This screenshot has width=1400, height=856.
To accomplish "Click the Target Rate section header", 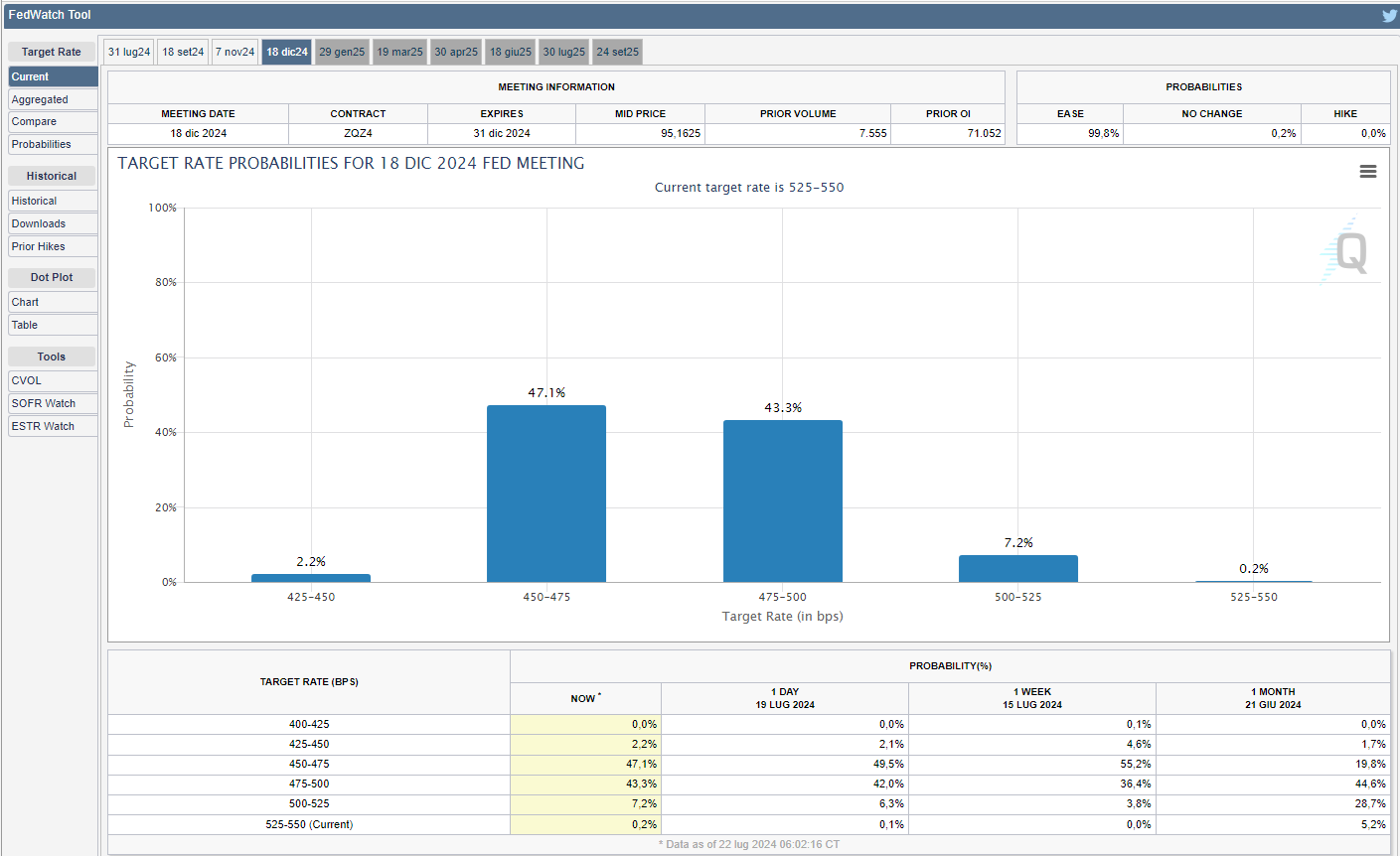I will 52,52.
